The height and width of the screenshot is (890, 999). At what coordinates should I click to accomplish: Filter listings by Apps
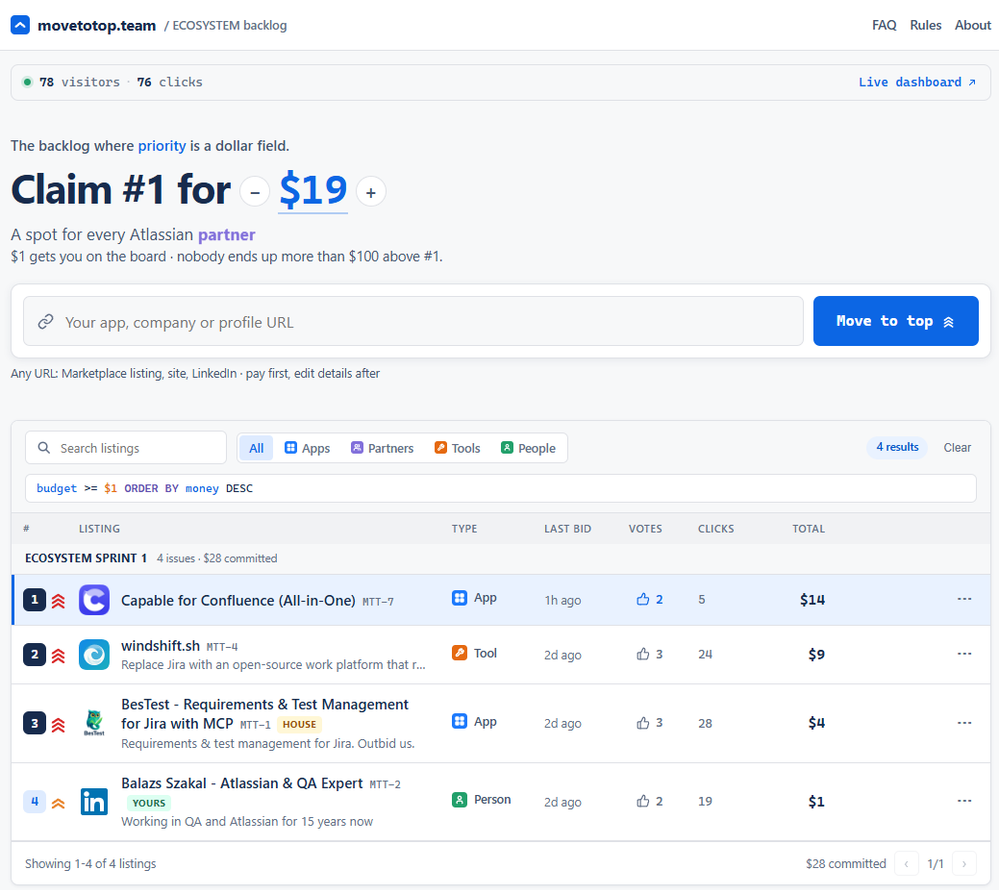tap(307, 448)
